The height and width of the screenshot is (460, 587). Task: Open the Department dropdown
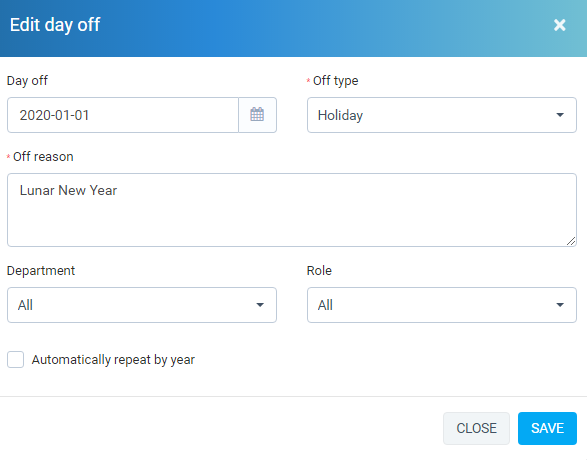[142, 305]
